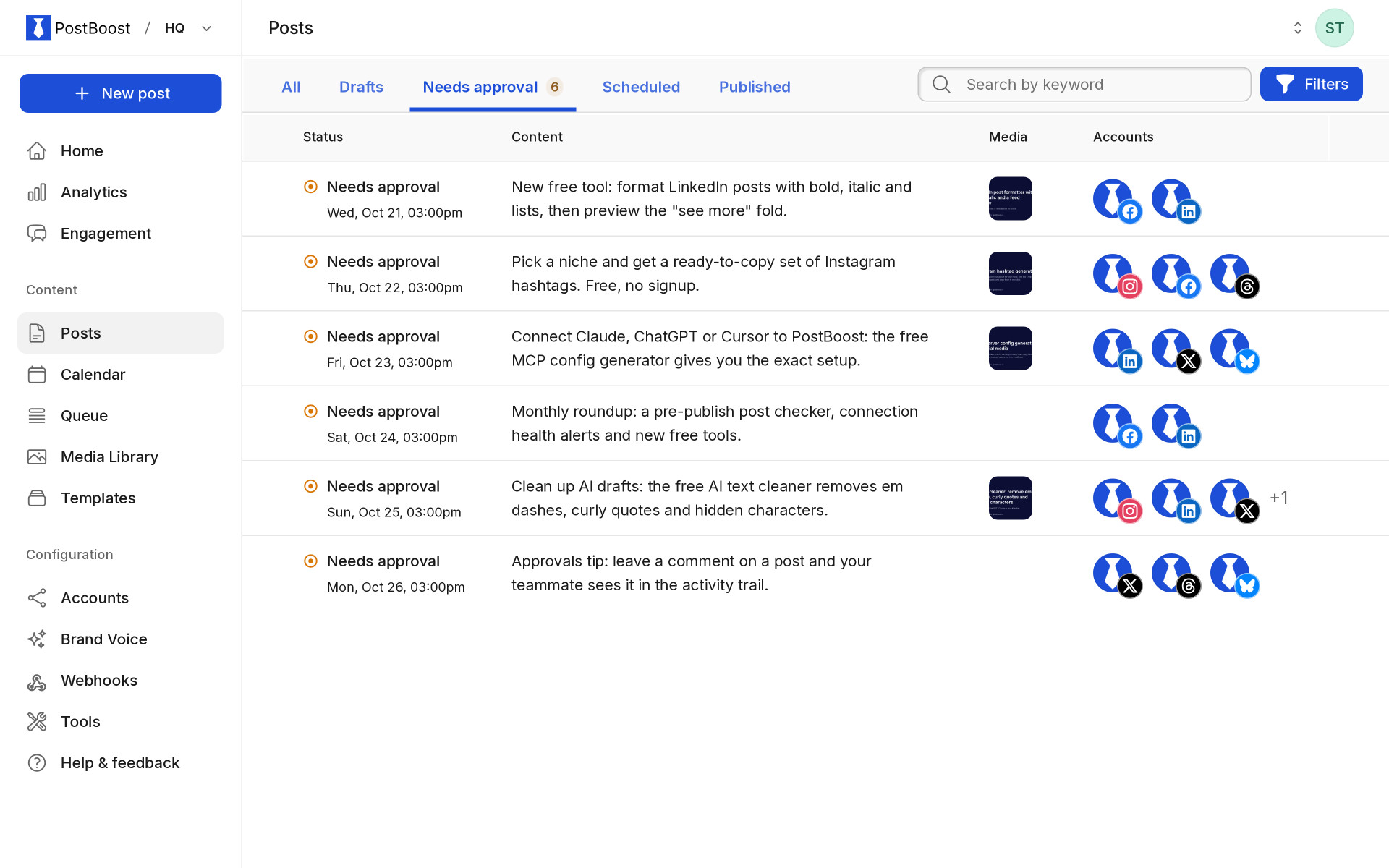Open media thumbnail of Instagram hashtags post
Image resolution: width=1389 pixels, height=868 pixels.
(1010, 273)
